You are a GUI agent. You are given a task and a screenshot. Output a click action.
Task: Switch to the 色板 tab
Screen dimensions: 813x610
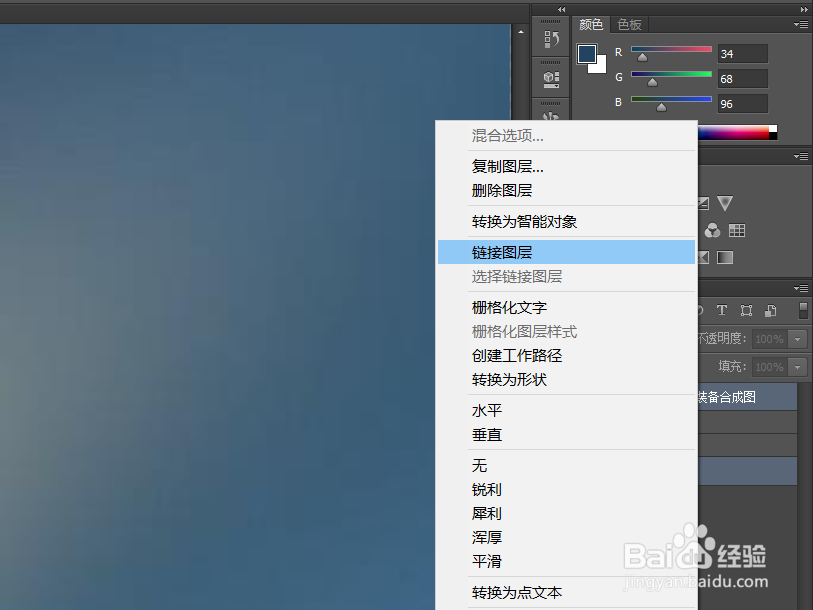[629, 24]
